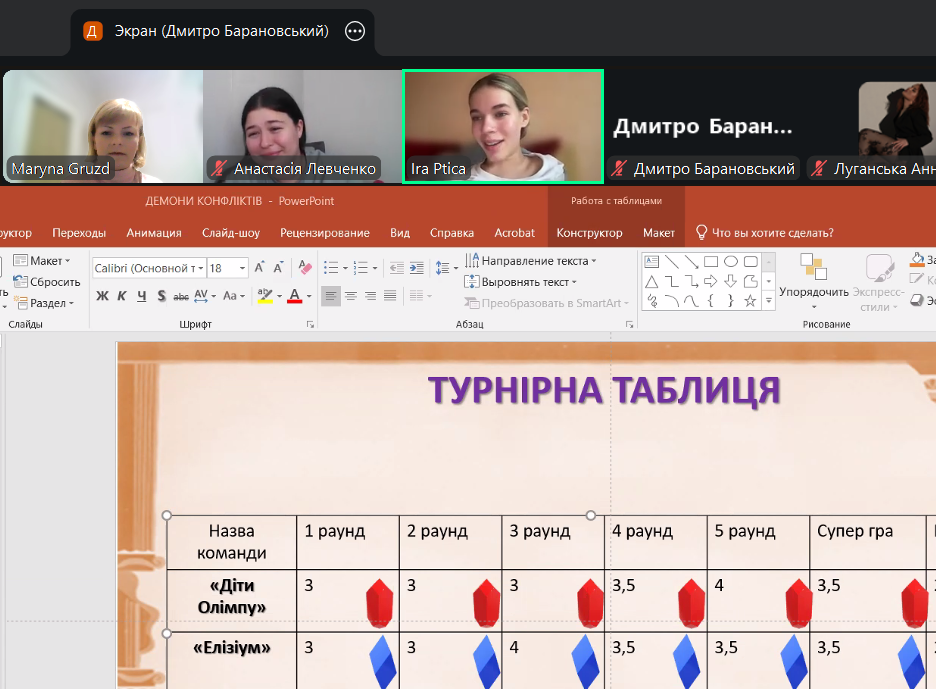The height and width of the screenshot is (689, 936).
Task: Select the star shape in shapes gallery
Action: point(750,300)
